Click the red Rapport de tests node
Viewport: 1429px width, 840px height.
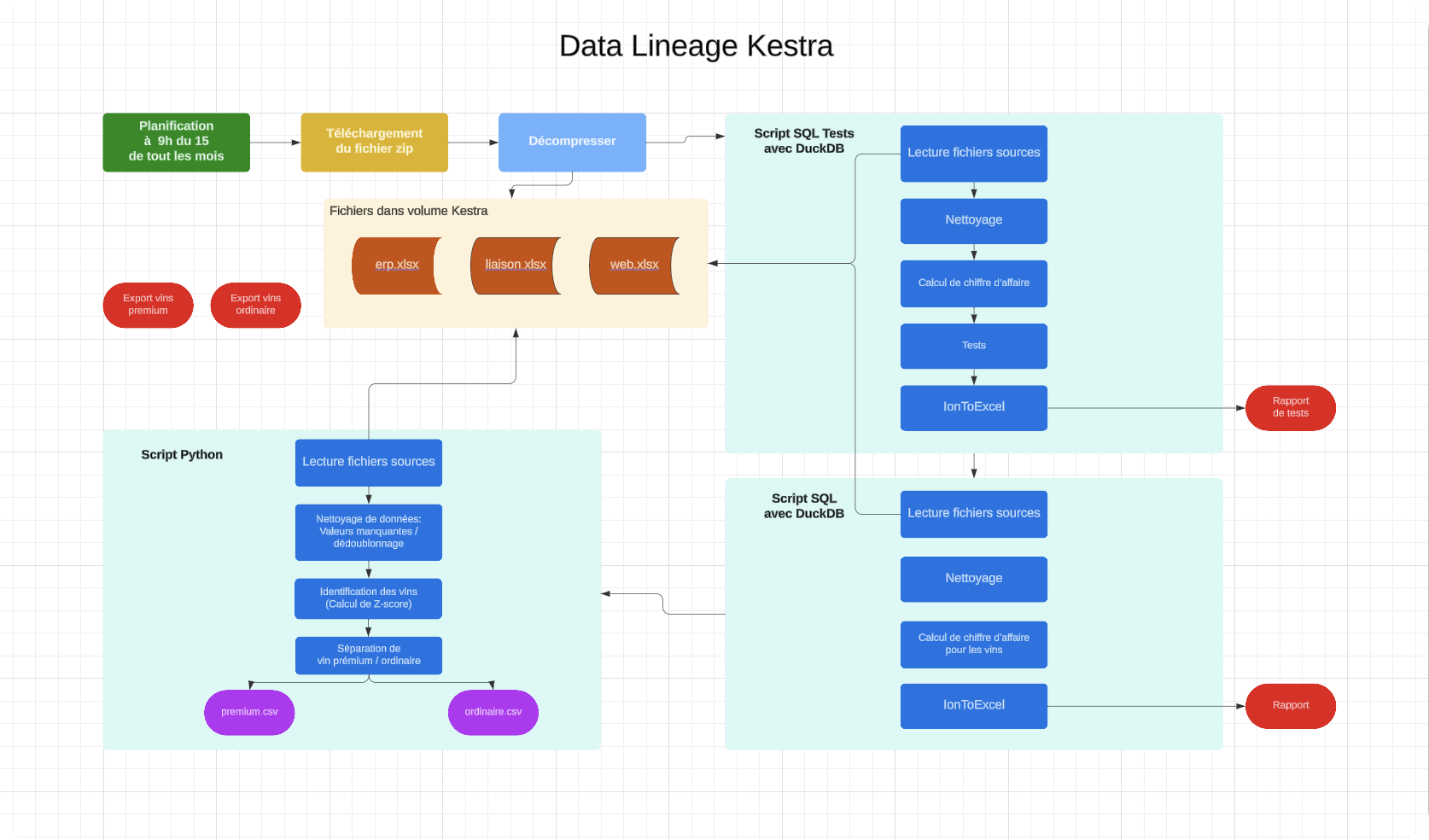coord(1290,407)
